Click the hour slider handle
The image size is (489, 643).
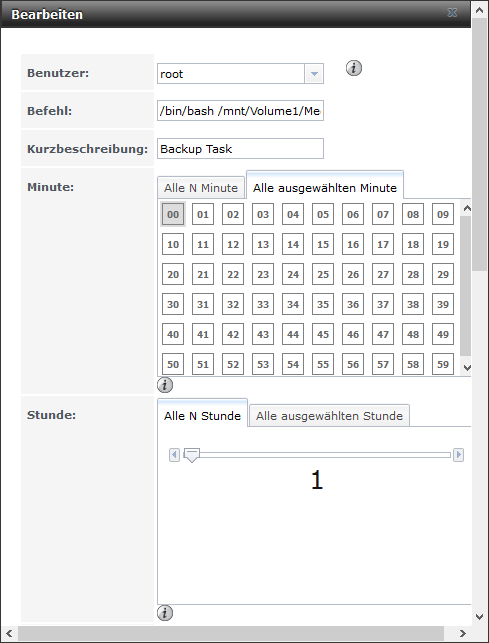pos(191,455)
